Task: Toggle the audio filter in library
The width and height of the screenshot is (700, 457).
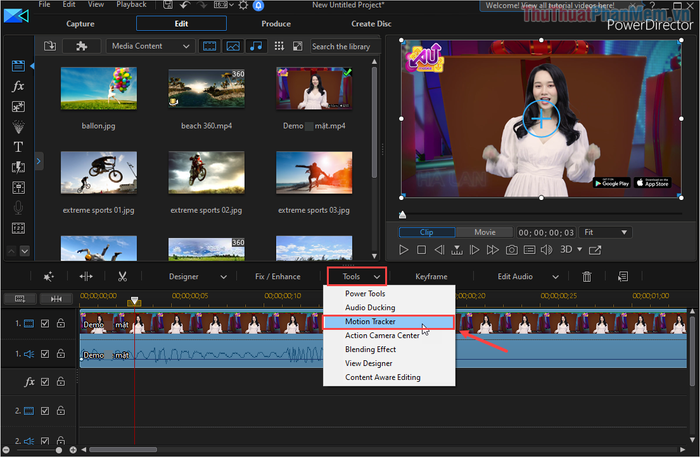Action: pyautogui.click(x=256, y=46)
